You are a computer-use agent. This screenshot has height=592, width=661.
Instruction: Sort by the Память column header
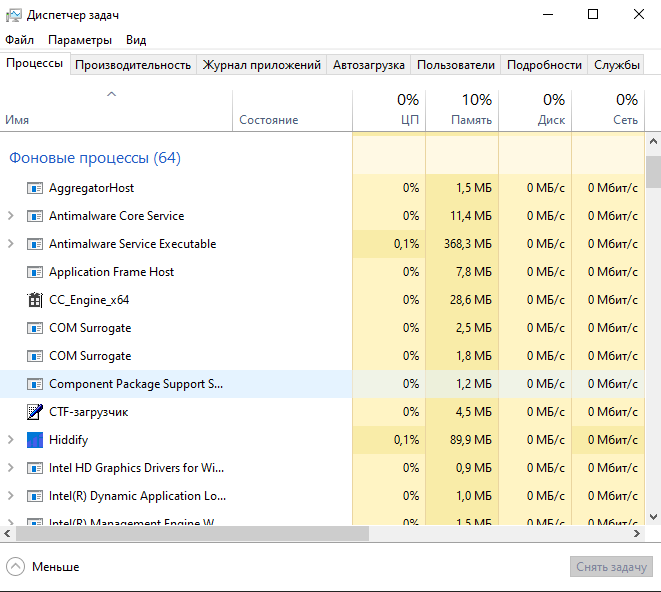click(462, 110)
